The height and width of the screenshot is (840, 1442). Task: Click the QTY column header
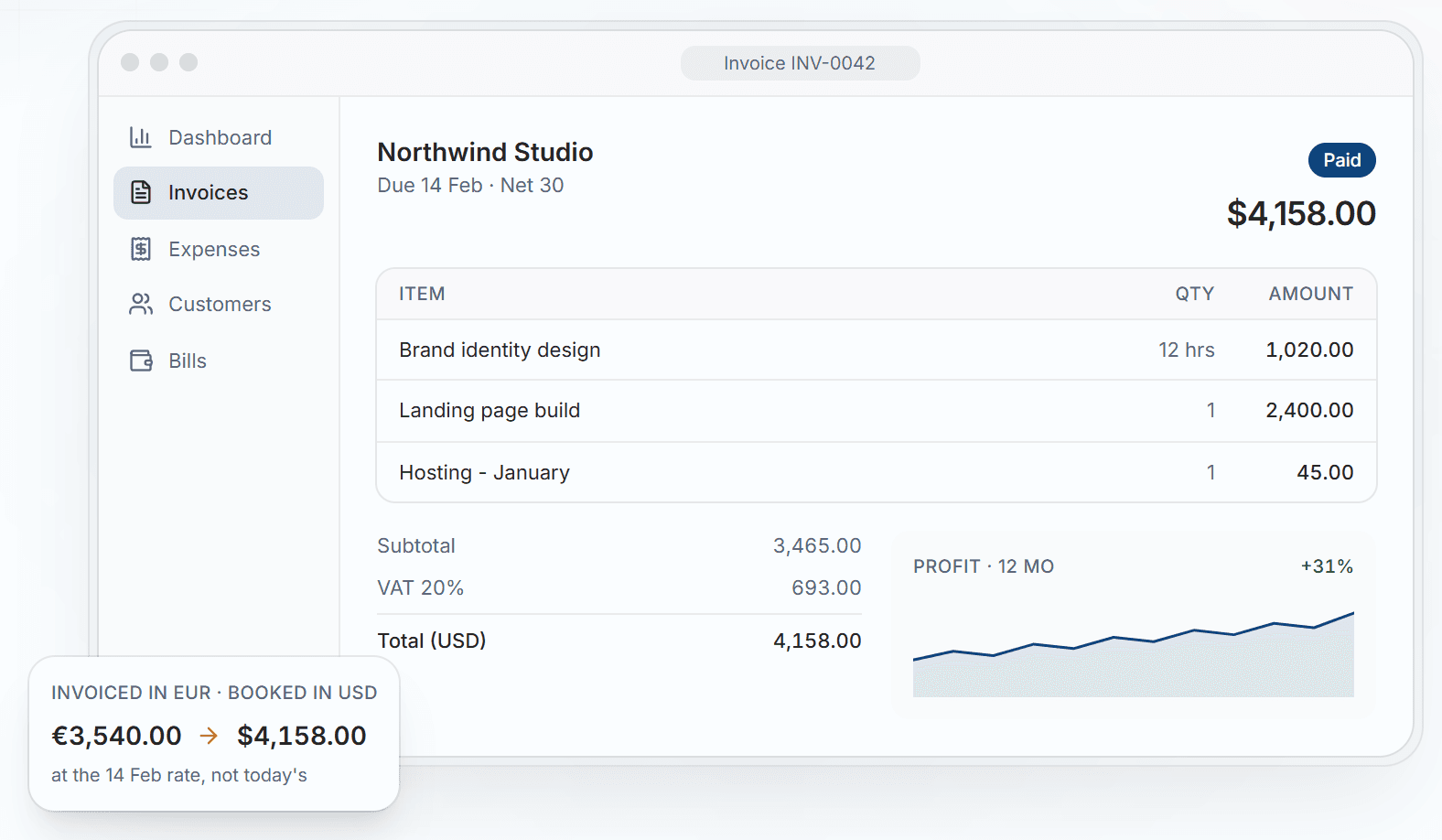point(1194,294)
